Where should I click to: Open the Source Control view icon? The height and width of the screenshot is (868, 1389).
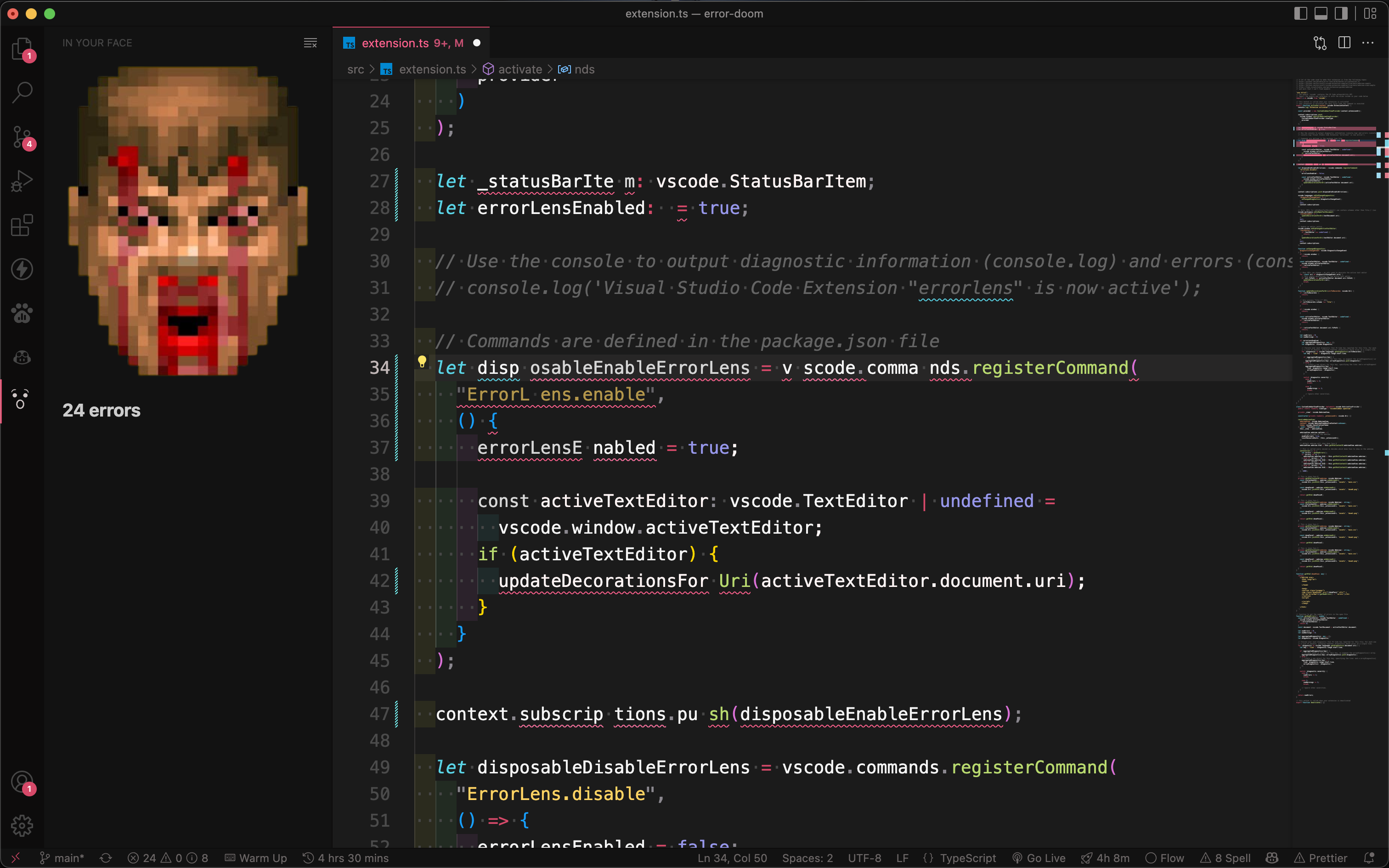click(x=22, y=137)
